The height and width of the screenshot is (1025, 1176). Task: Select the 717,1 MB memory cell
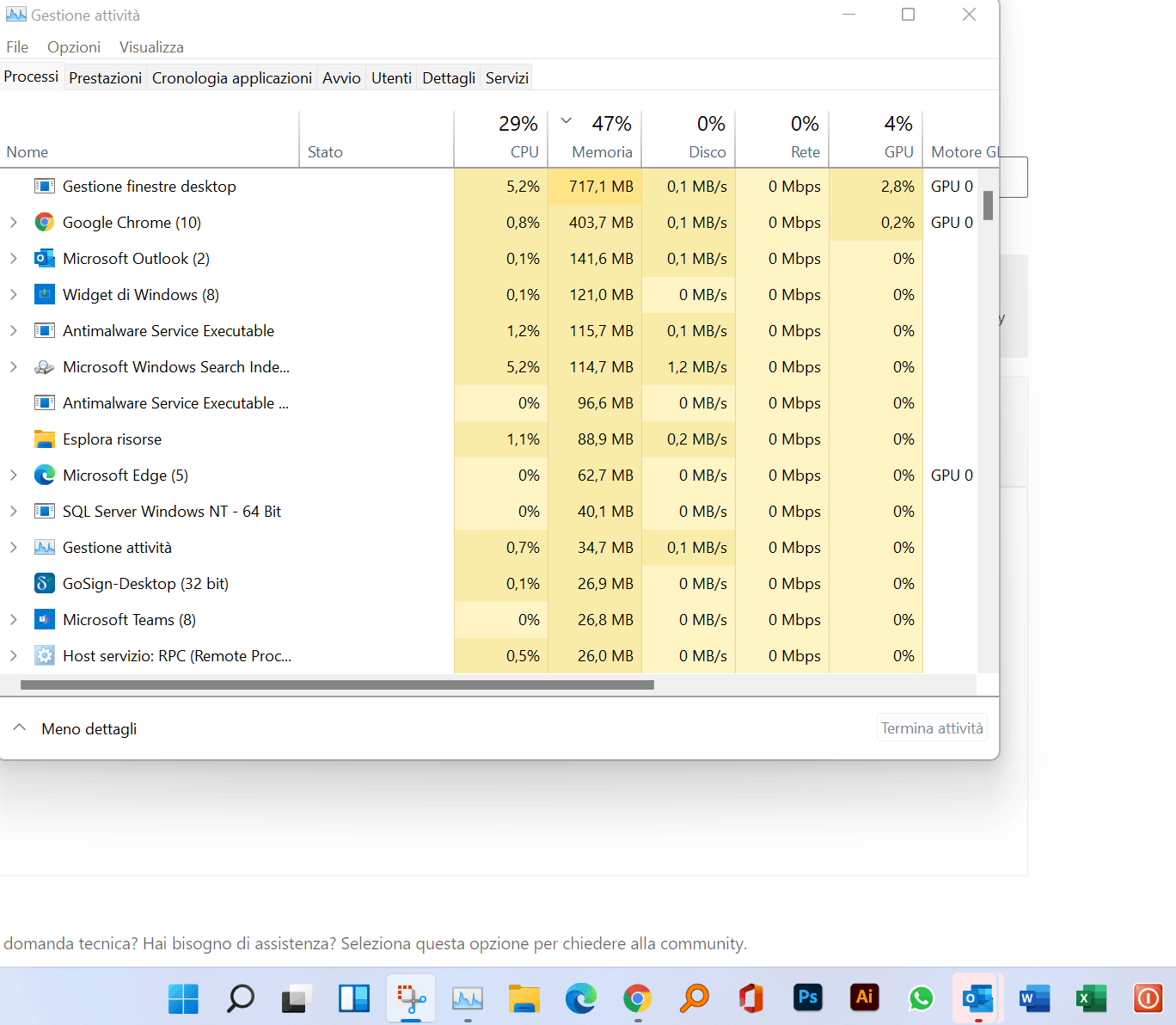(x=595, y=187)
